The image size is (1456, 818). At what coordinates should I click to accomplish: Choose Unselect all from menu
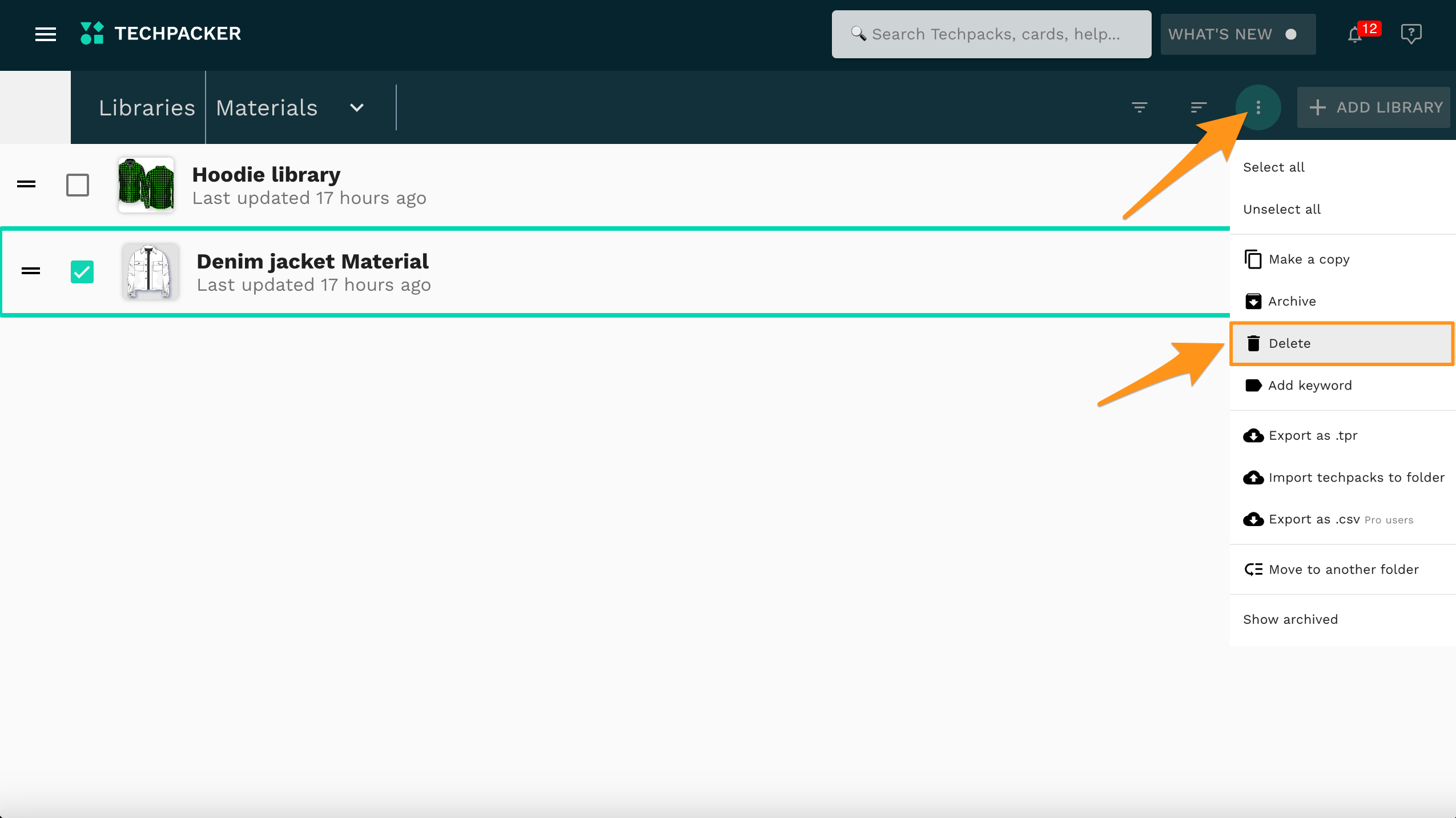[1342, 209]
